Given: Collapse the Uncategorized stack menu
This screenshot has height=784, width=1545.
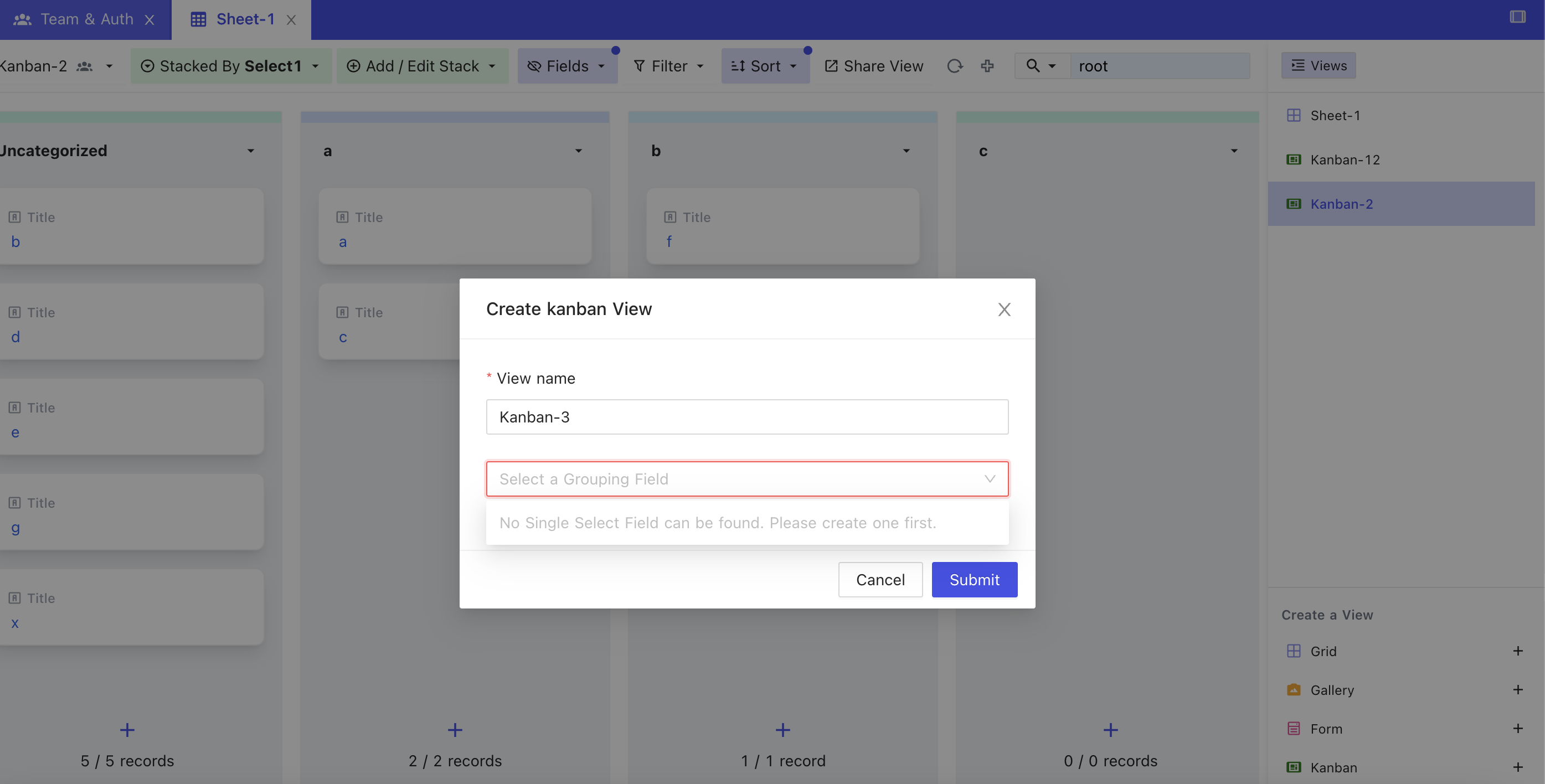Looking at the screenshot, I should click(x=251, y=151).
